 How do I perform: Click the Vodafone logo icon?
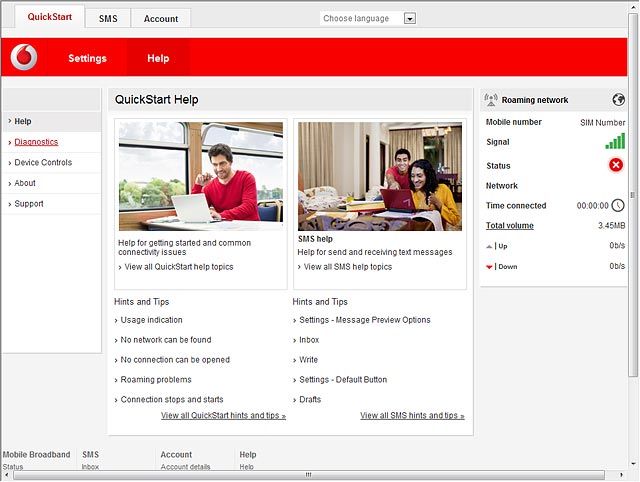click(24, 57)
